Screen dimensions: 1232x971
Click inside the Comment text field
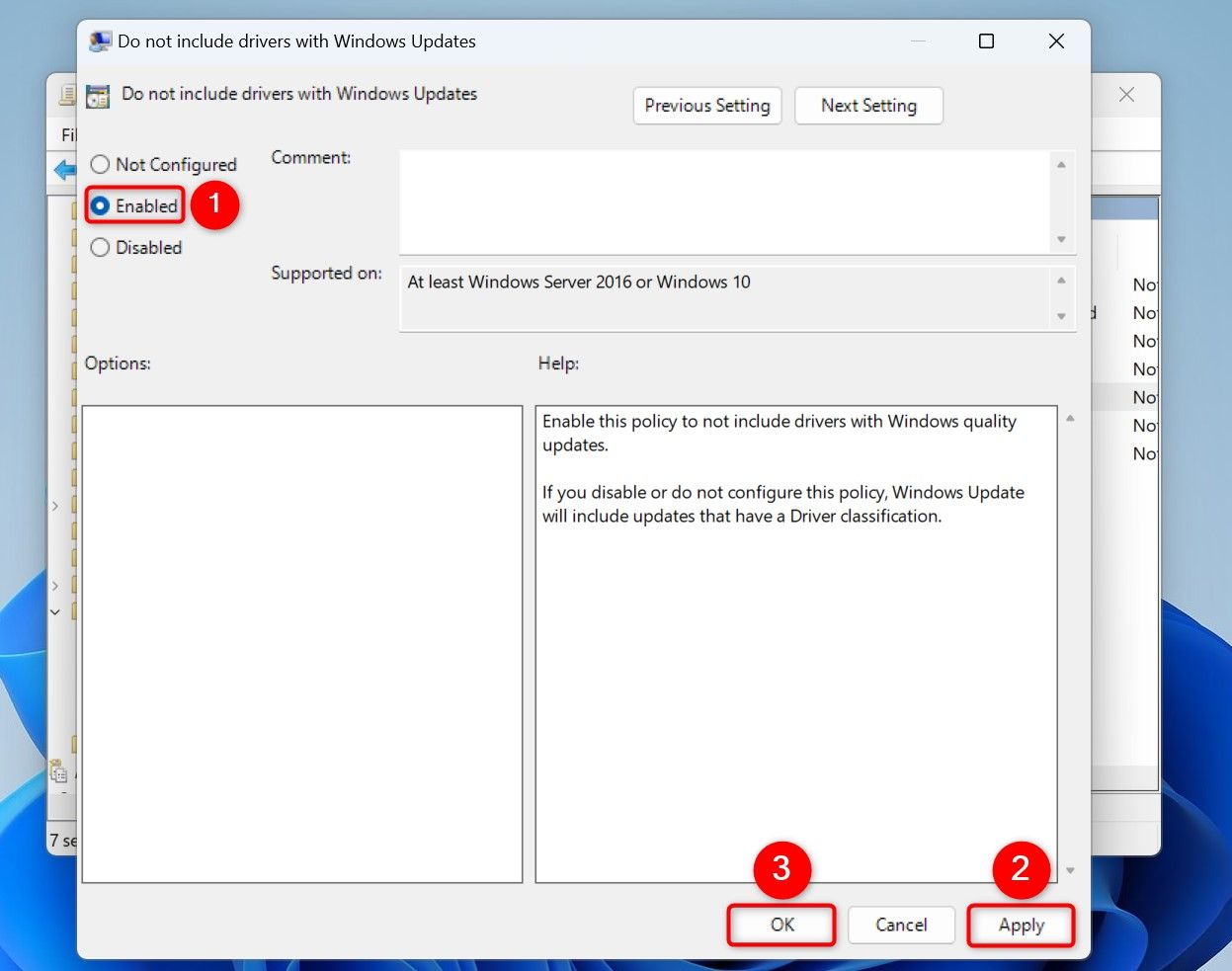[x=723, y=201]
